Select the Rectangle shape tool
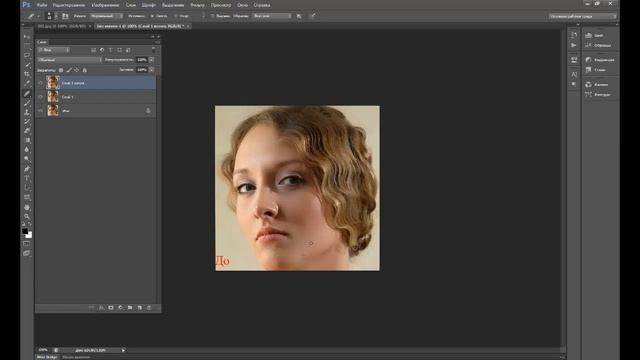The width and height of the screenshot is (640, 360). (27, 197)
